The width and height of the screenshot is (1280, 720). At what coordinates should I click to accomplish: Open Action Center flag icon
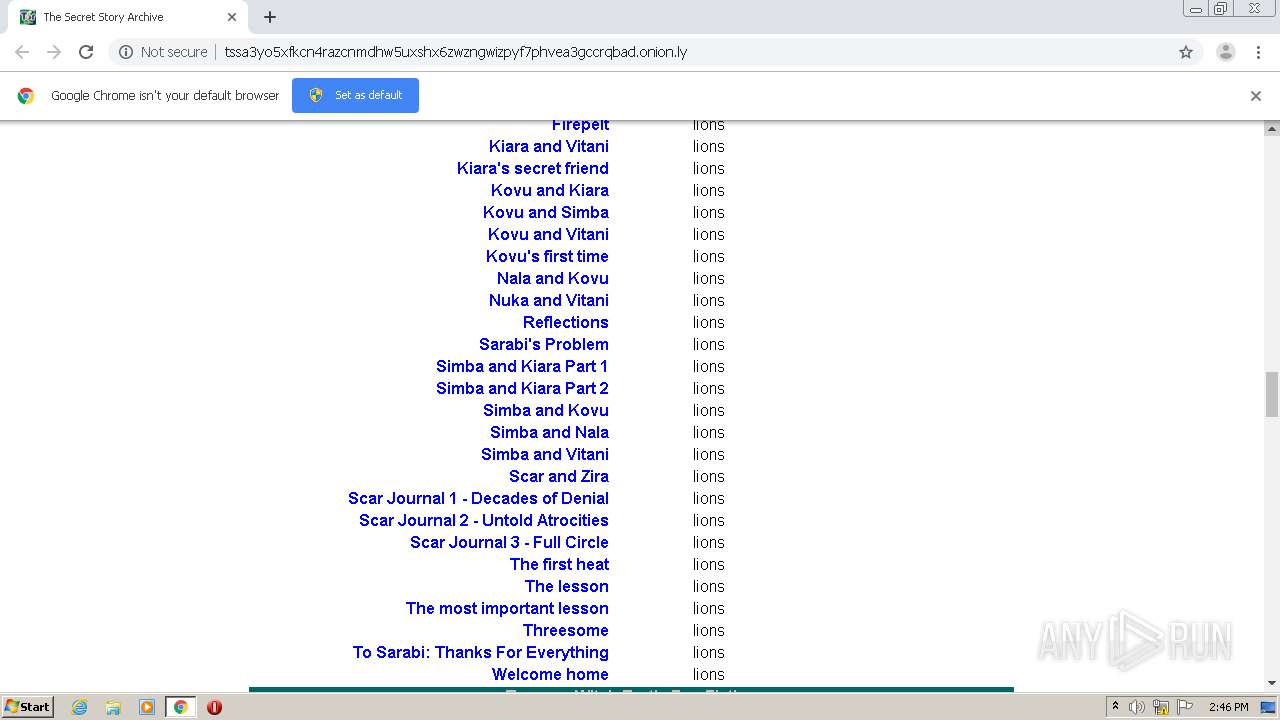[1185, 707]
